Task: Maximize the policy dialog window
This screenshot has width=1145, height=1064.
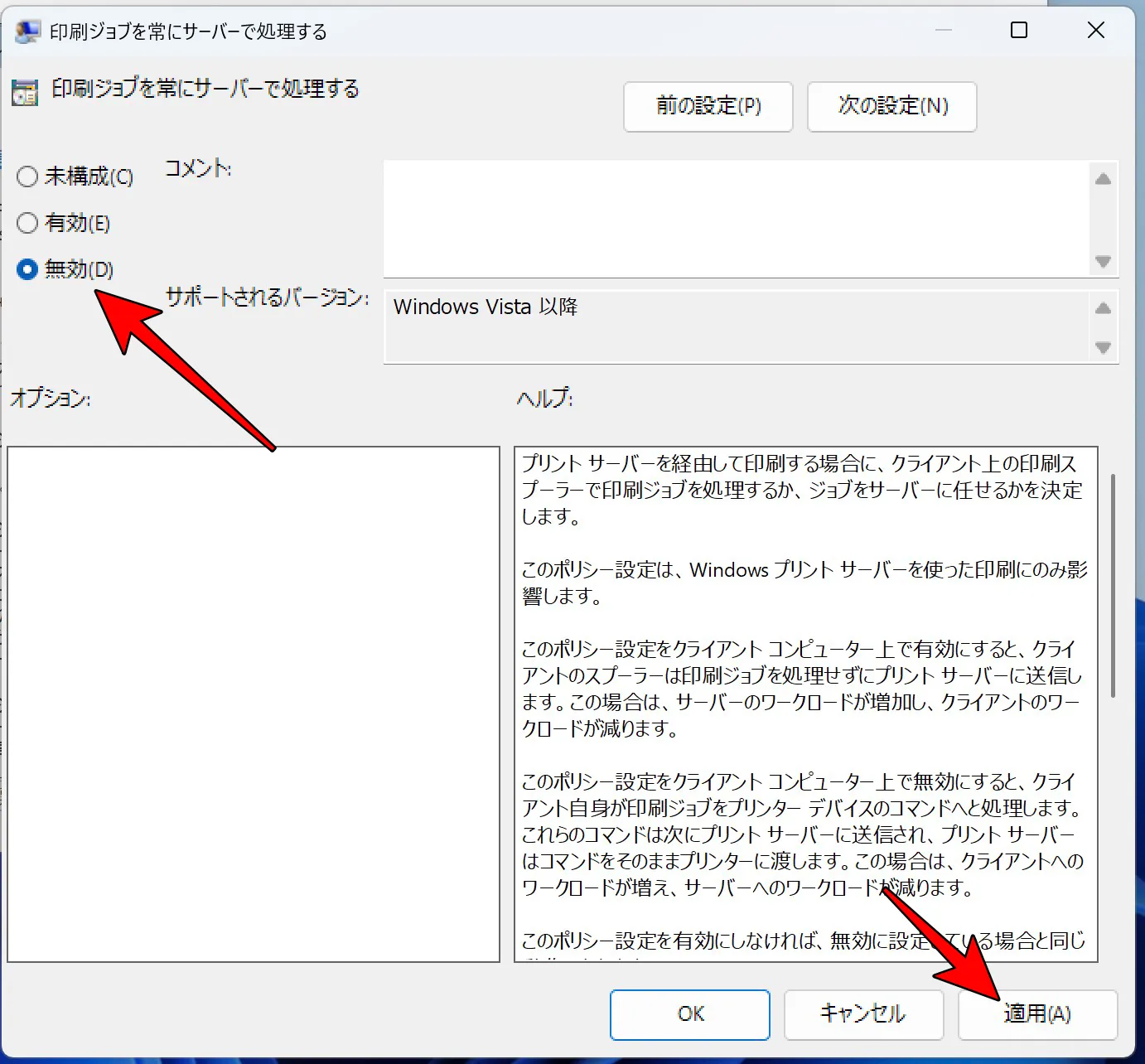Action: [1019, 31]
